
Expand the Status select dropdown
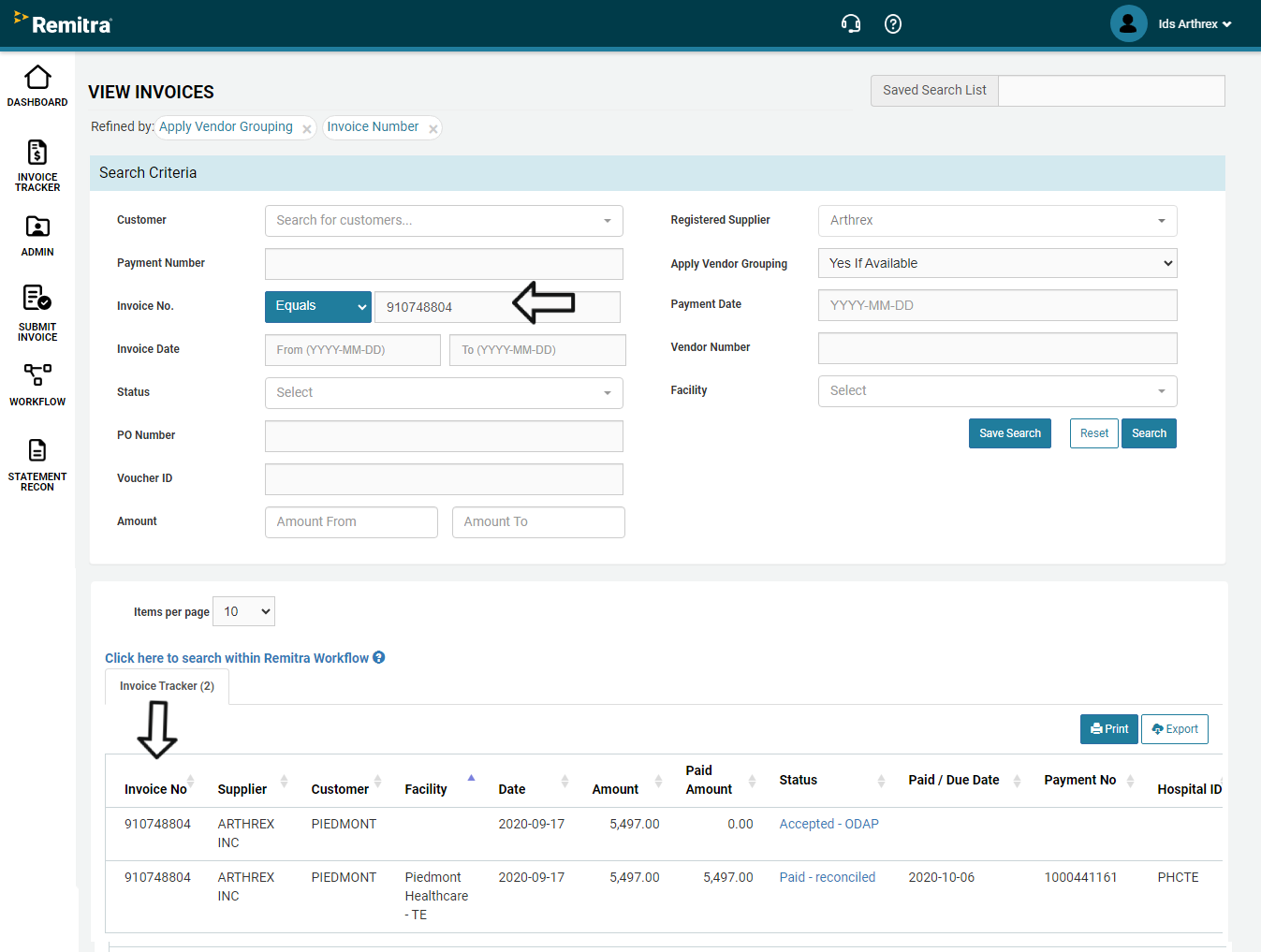[444, 393]
